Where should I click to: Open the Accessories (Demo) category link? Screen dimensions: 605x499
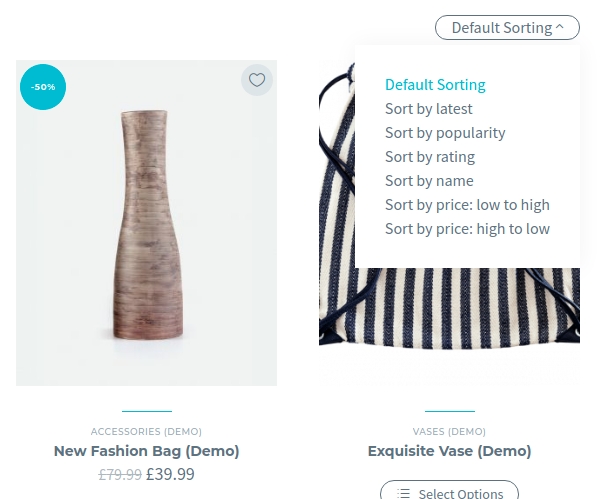[x=146, y=432]
